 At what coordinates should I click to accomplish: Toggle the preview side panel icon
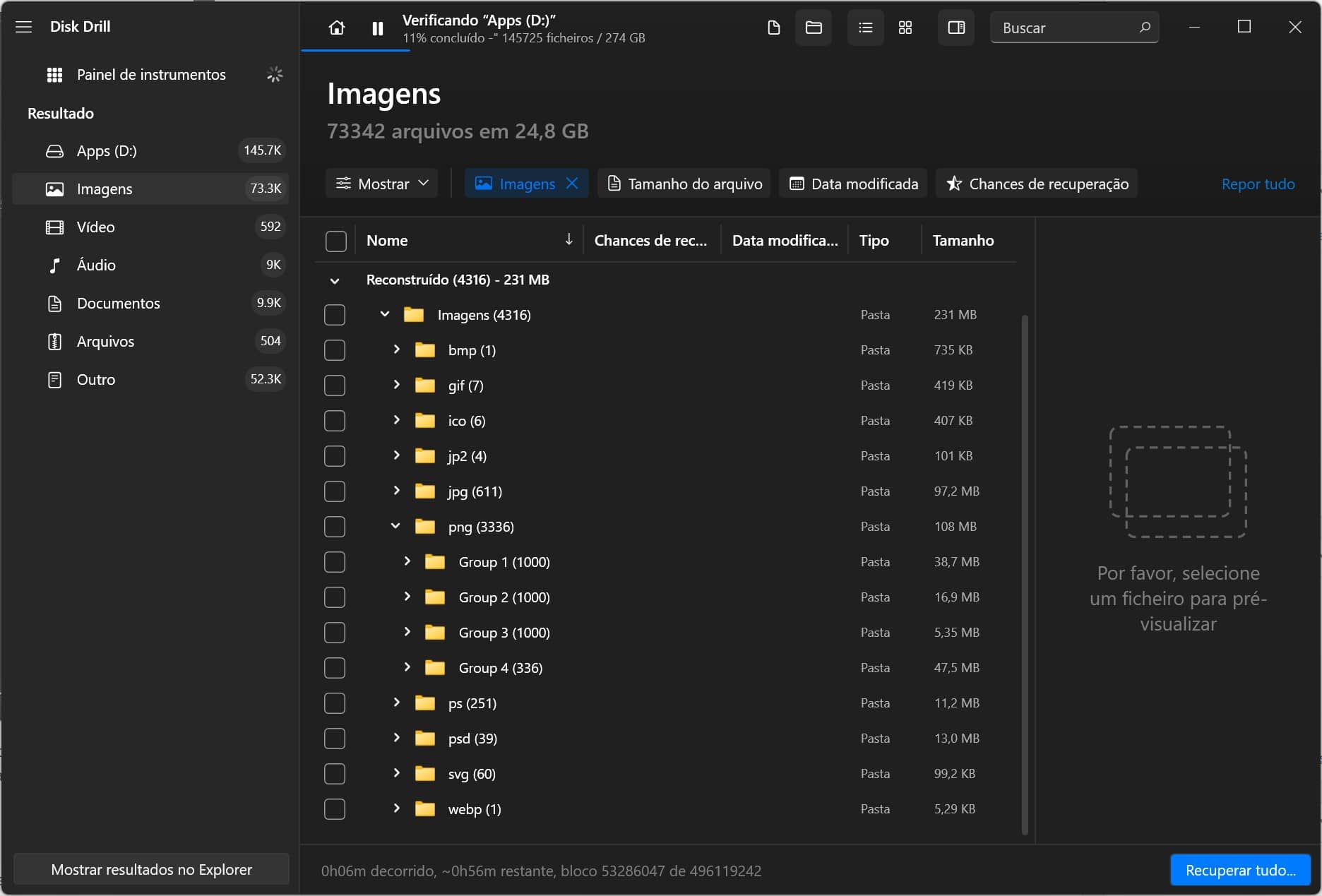[x=955, y=28]
